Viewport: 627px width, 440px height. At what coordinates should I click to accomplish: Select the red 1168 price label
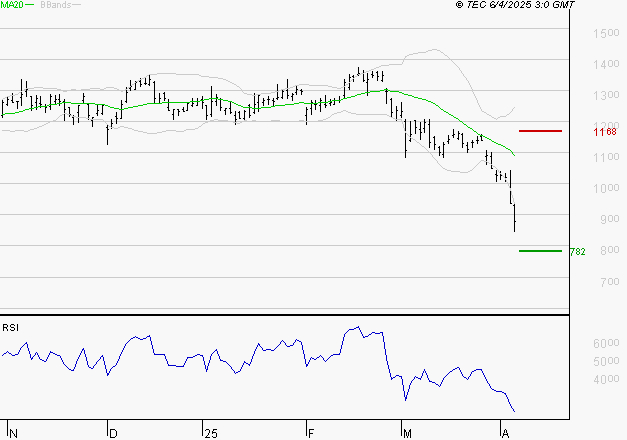click(605, 132)
